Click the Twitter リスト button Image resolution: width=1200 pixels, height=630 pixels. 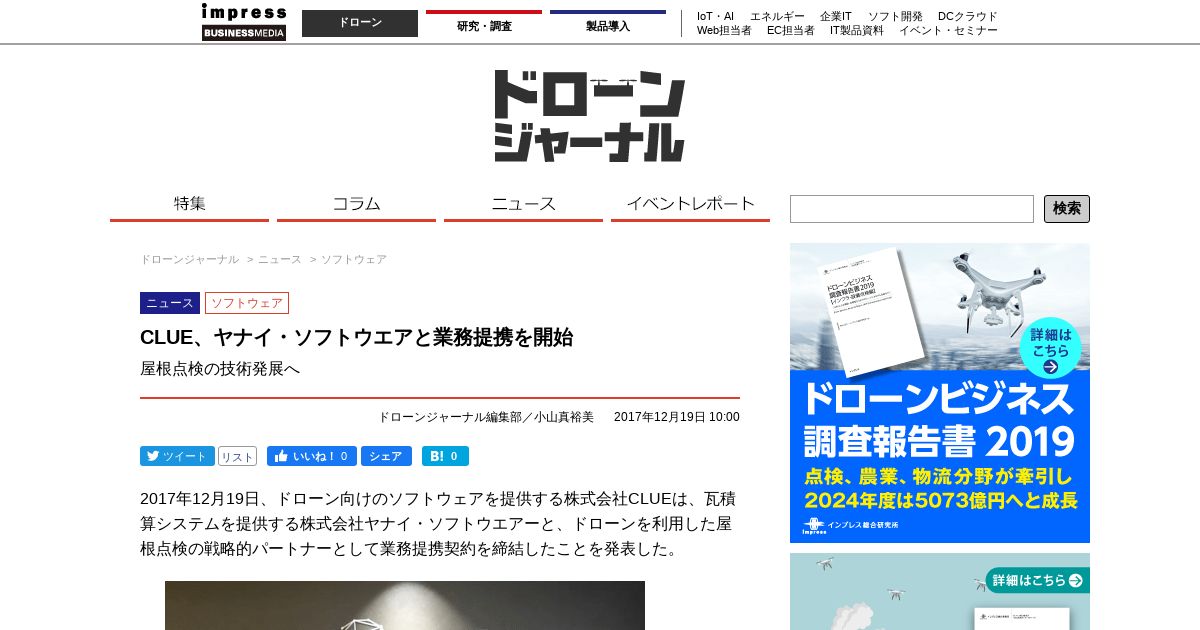237,456
